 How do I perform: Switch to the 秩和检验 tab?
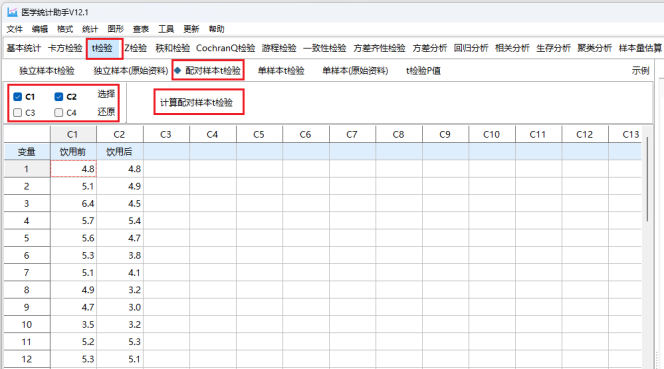[172, 48]
